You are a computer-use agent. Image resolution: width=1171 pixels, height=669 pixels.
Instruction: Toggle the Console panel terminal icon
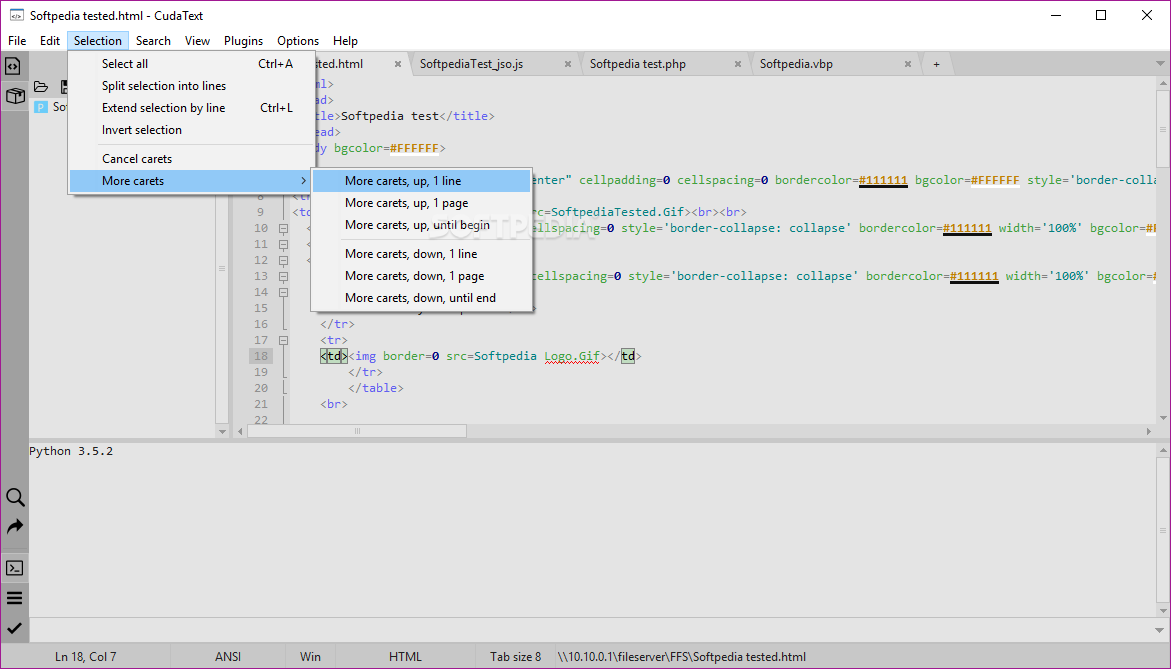pyautogui.click(x=14, y=568)
